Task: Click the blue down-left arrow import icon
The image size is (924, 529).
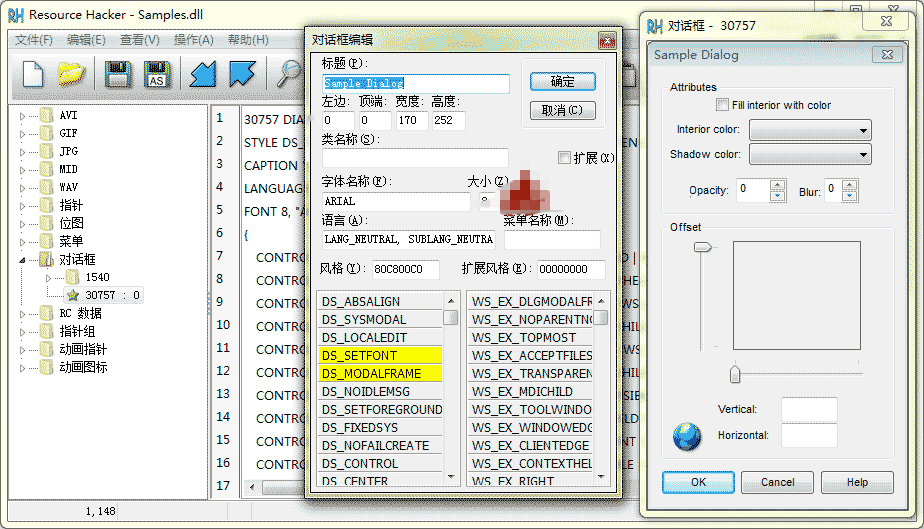Action: click(x=203, y=74)
